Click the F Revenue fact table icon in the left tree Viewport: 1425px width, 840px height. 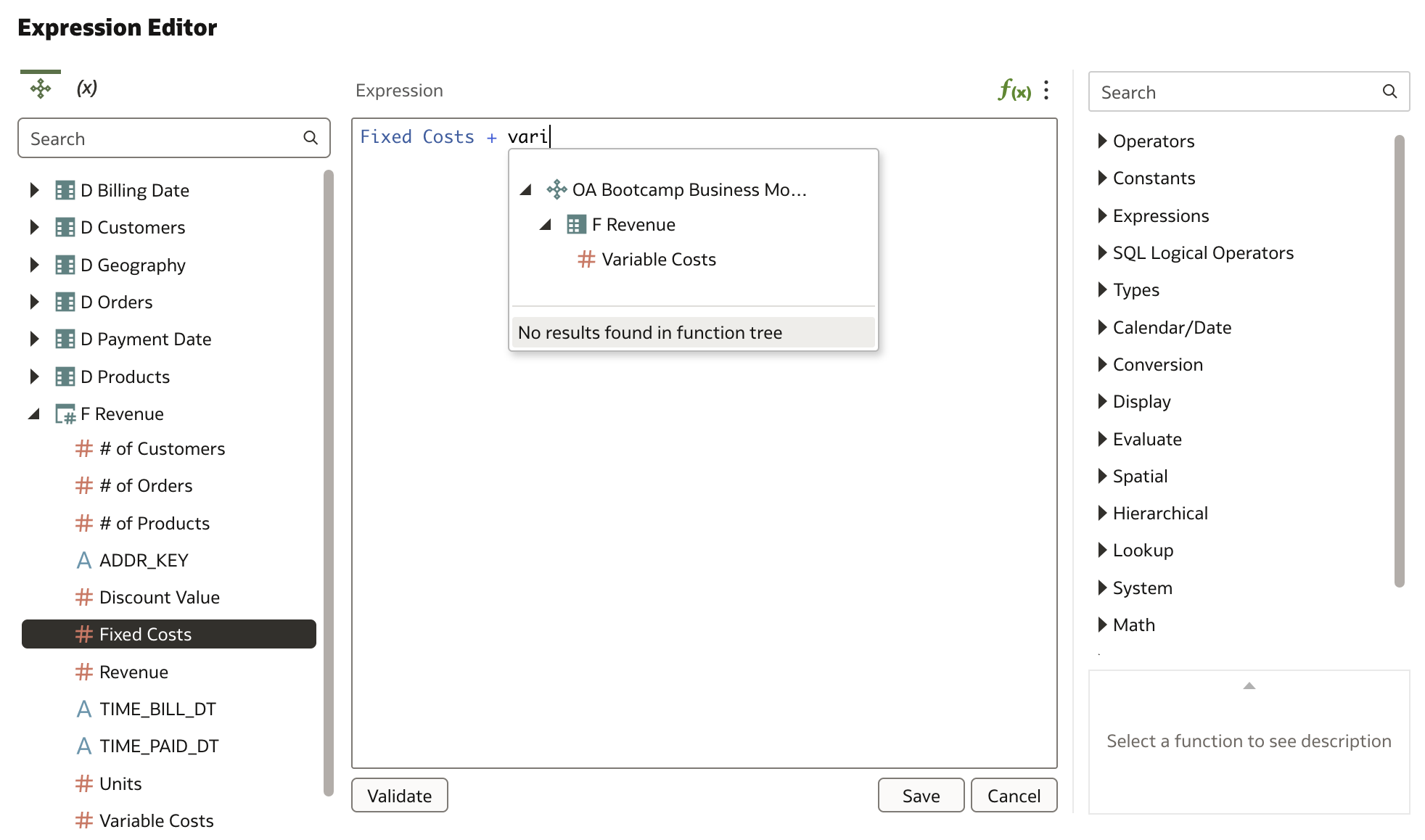pyautogui.click(x=65, y=414)
